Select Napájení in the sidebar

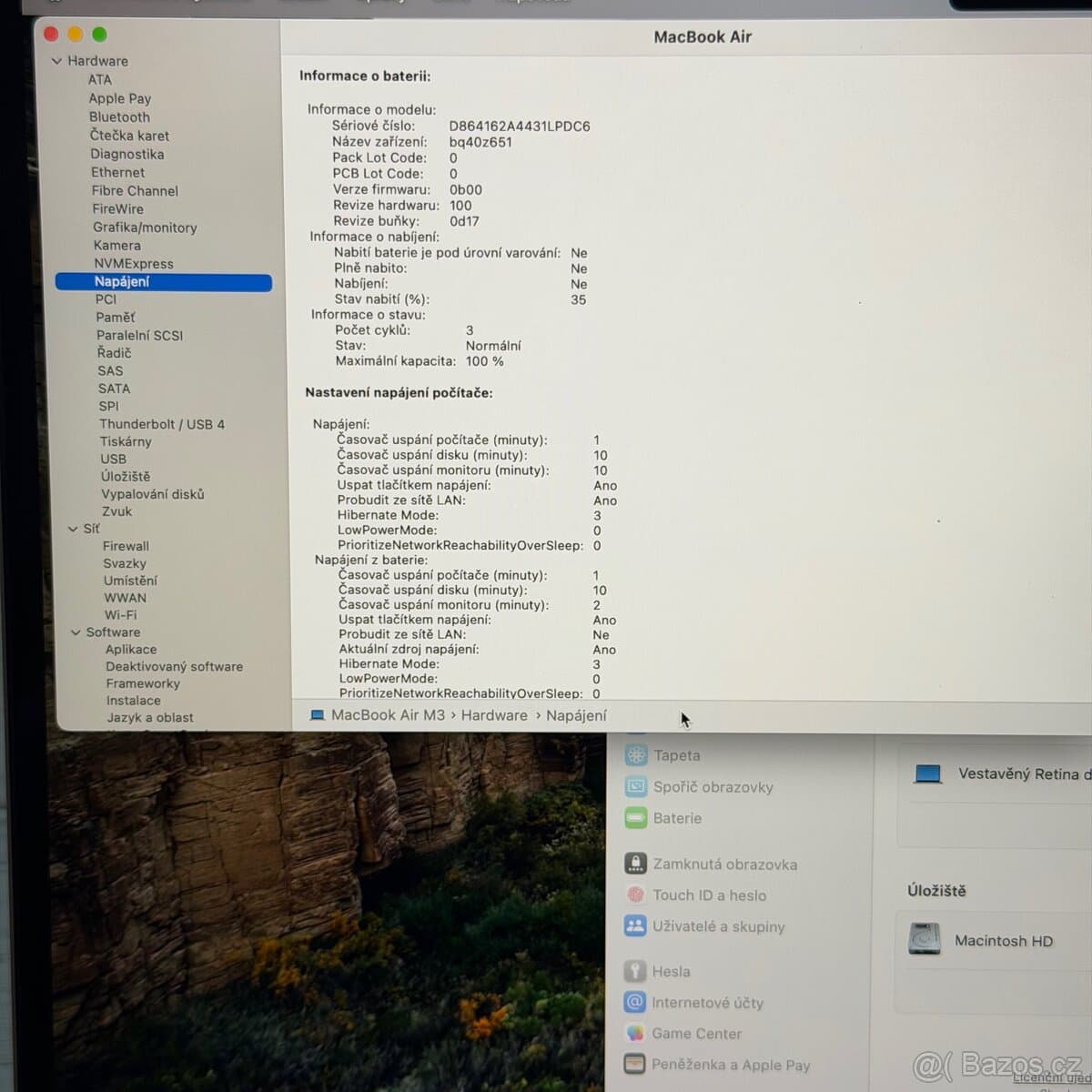164,282
